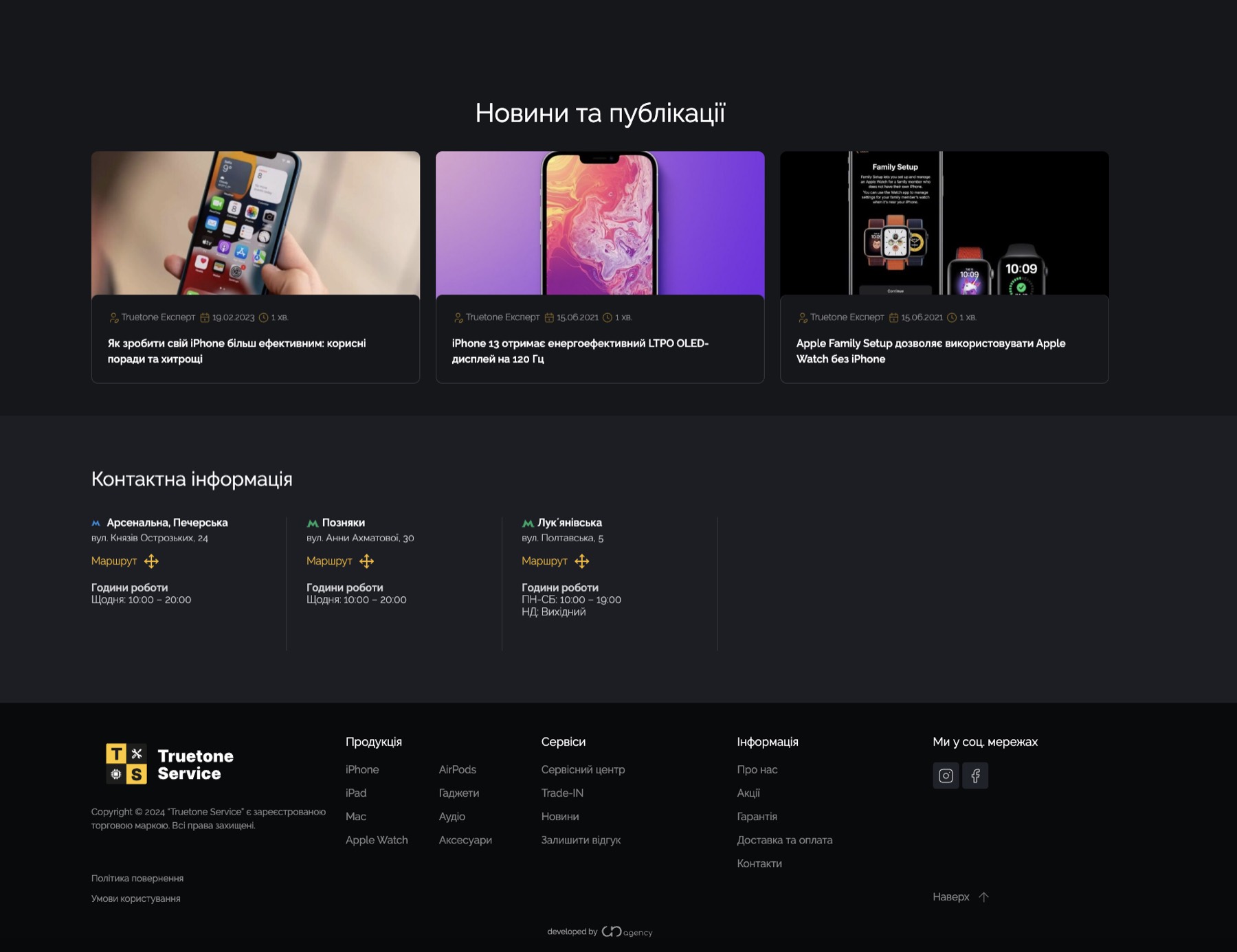The image size is (1237, 952).
Task: Open Аксесуари footer link
Action: pos(465,840)
